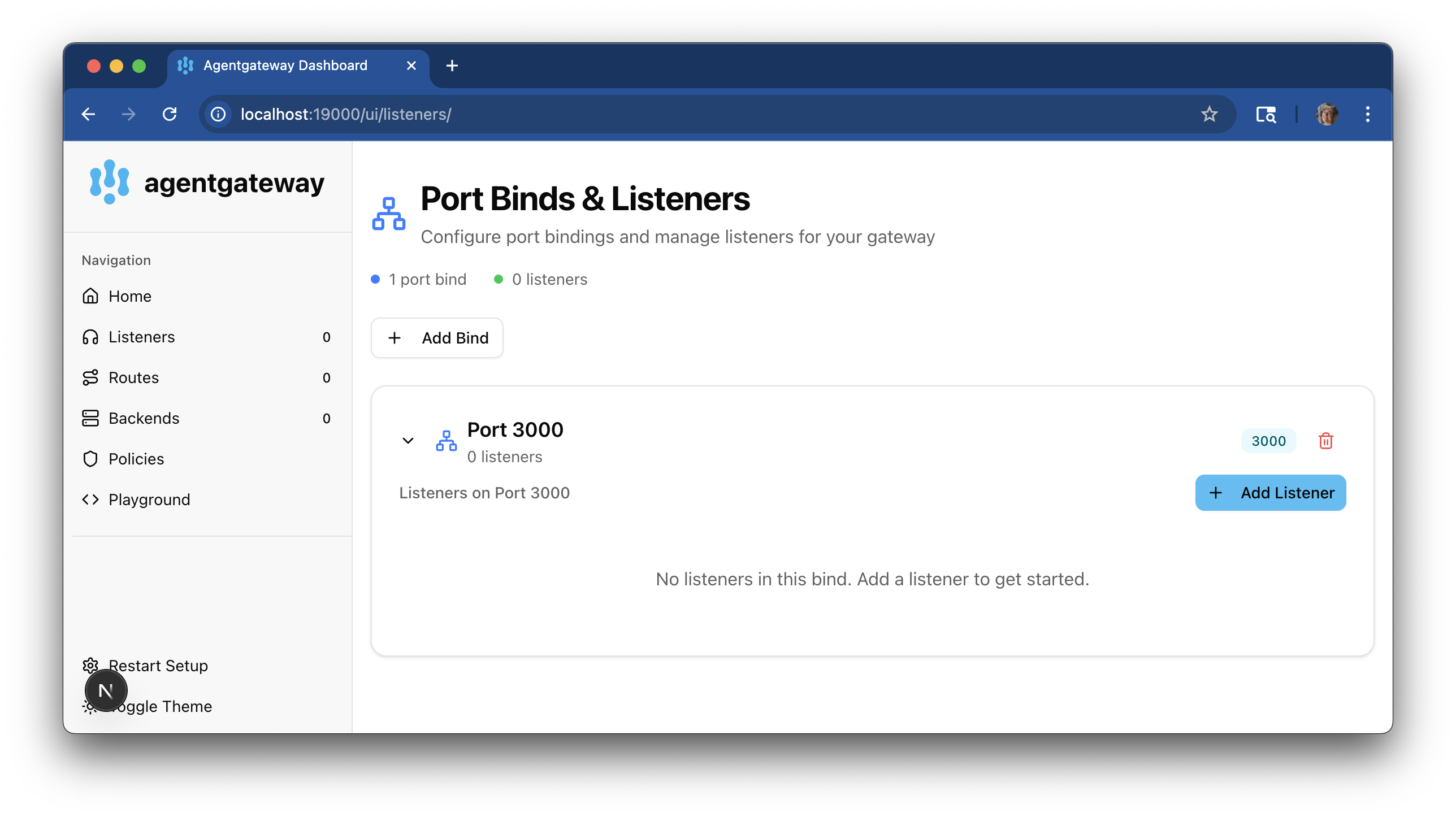Click the Listeners headphones icon
Viewport: 1456px width, 817px height.
coord(90,337)
